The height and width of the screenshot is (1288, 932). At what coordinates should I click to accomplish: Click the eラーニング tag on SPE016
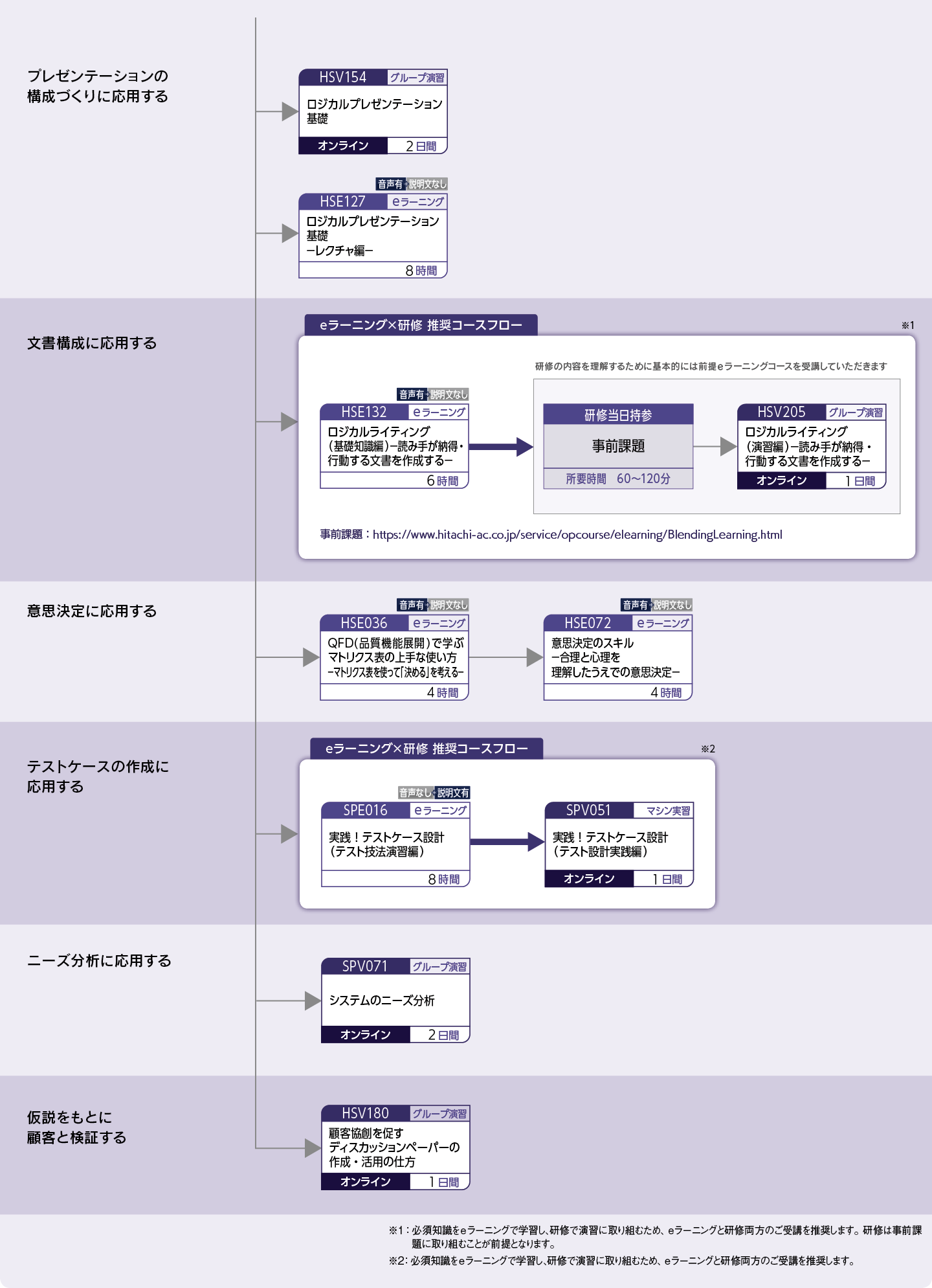point(440,811)
